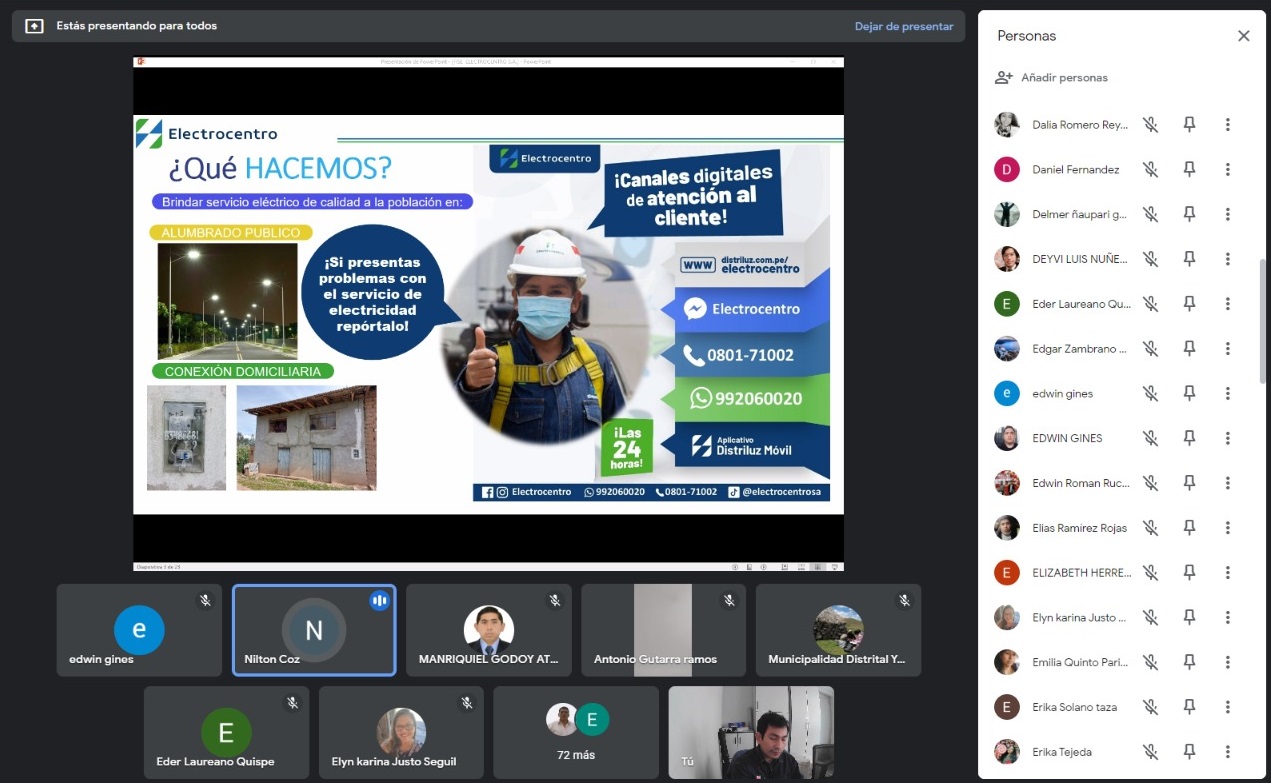This screenshot has width=1271, height=783.
Task: Mute Erika Solano taza's microphone
Action: tap(1151, 707)
